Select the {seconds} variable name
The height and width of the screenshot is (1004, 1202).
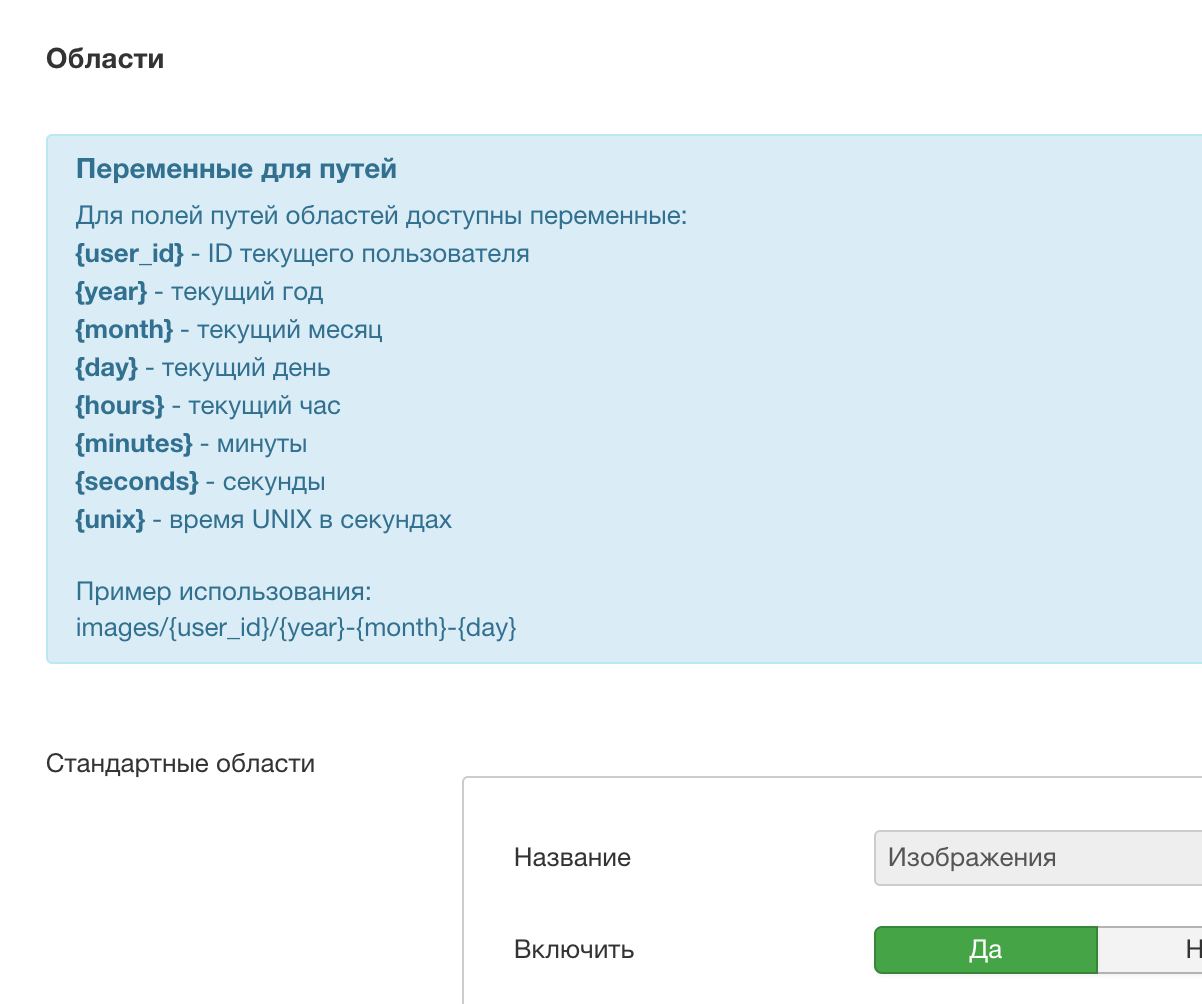[x=137, y=482]
